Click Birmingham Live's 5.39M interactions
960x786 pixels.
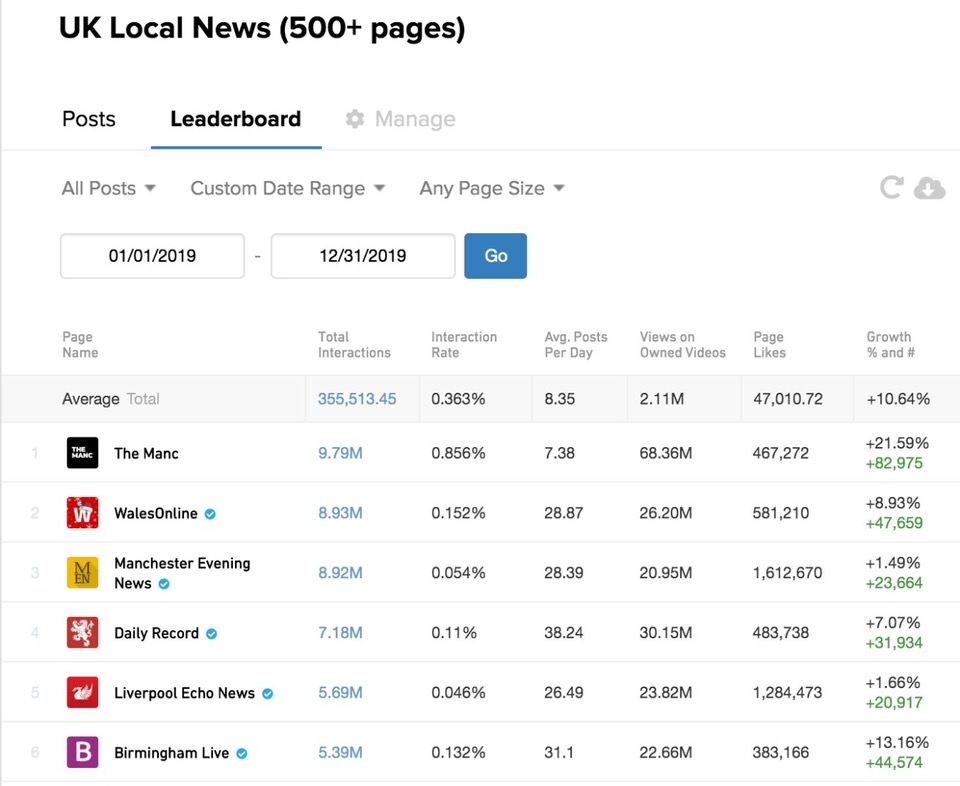pyautogui.click(x=340, y=752)
